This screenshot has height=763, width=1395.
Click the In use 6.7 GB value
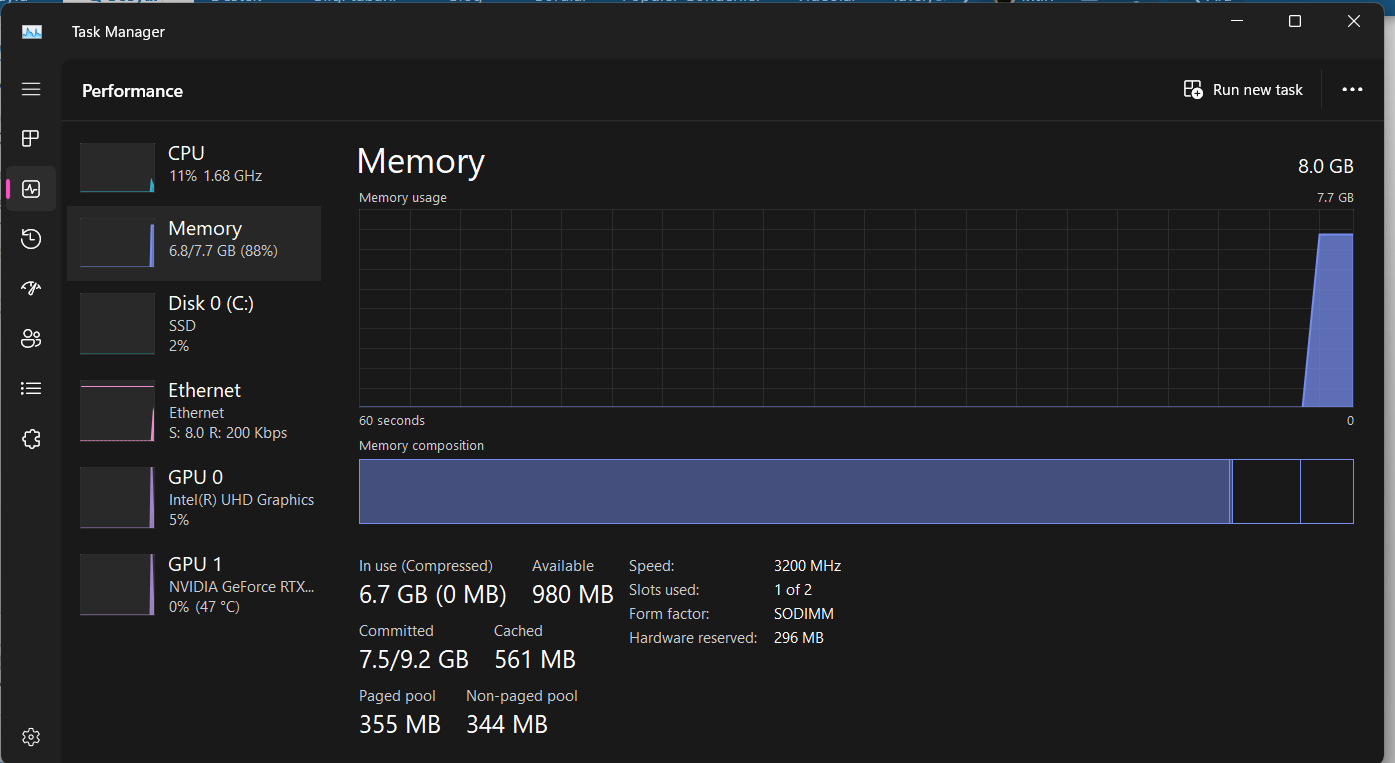(x=432, y=594)
